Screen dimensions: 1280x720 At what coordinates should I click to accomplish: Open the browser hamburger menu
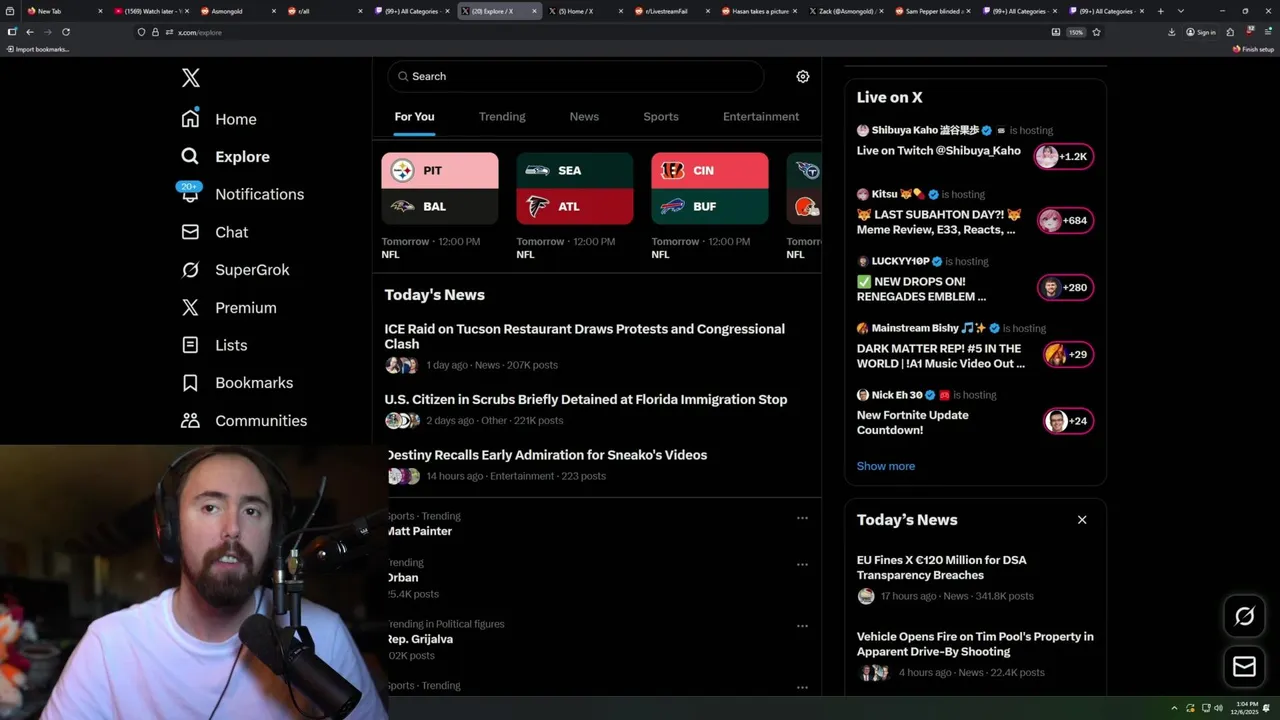(x=1267, y=32)
